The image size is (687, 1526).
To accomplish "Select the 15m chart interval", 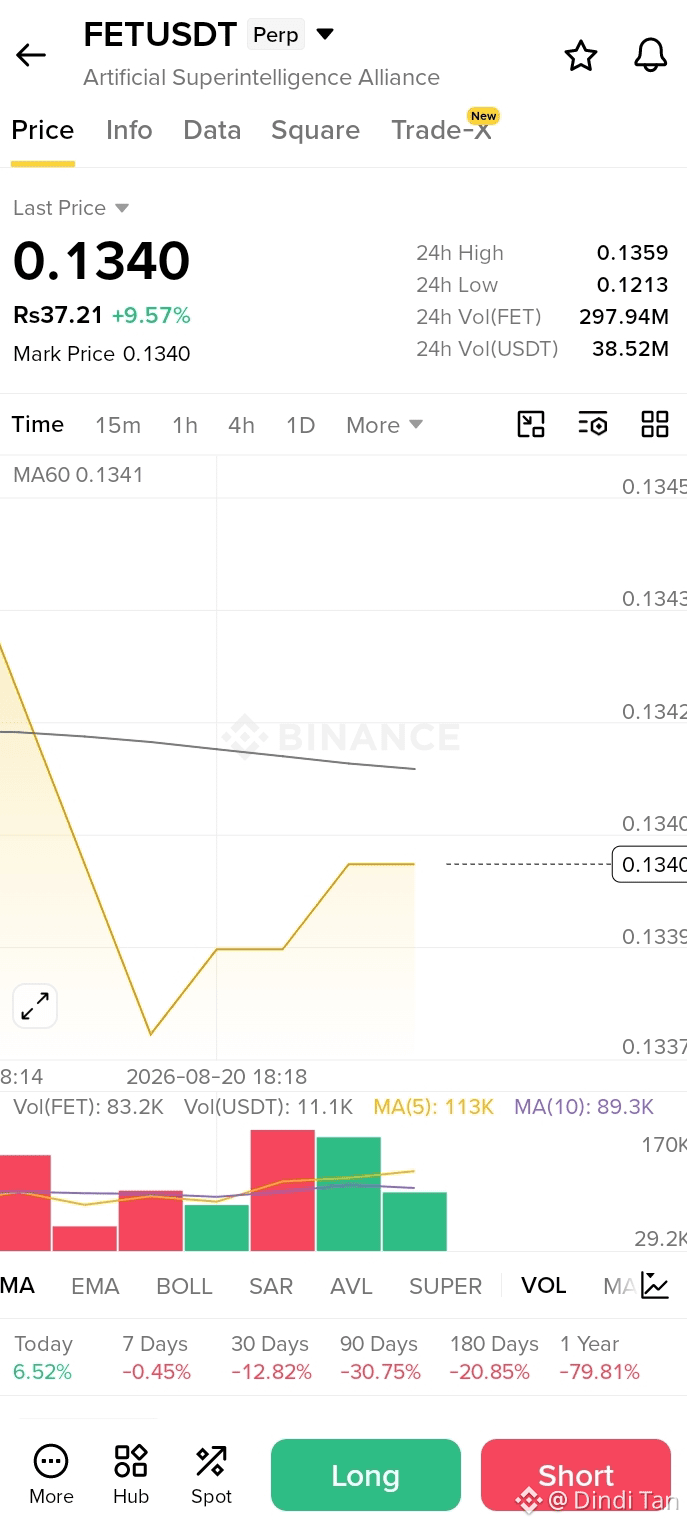I will (x=118, y=425).
